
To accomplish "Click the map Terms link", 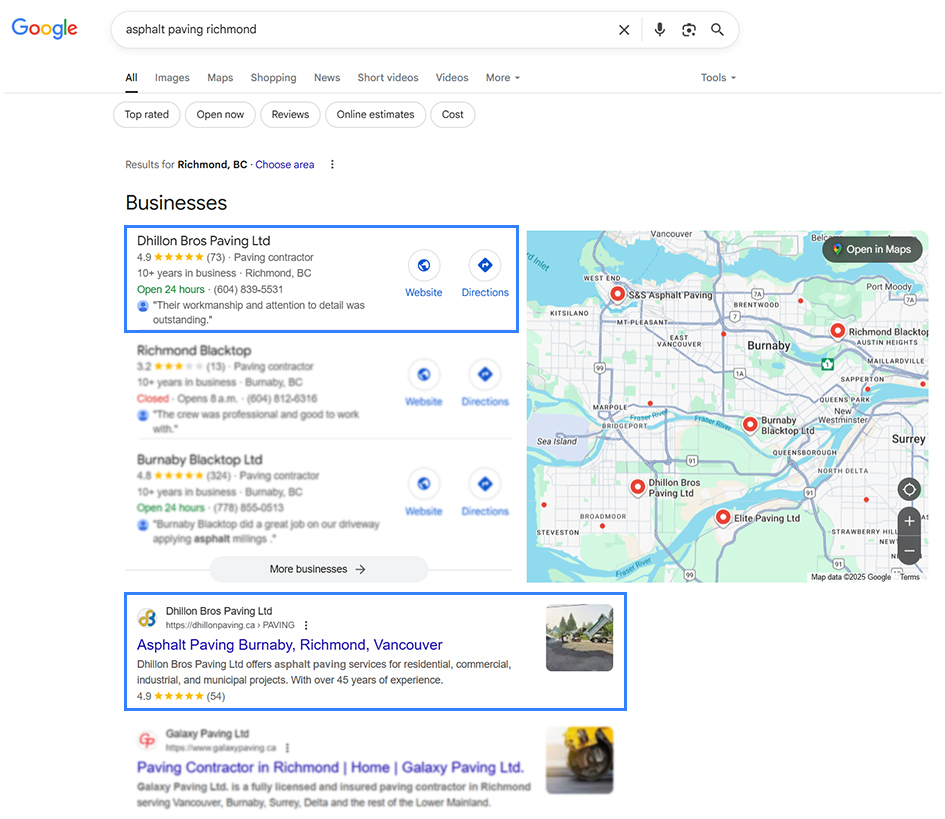I will (909, 577).
